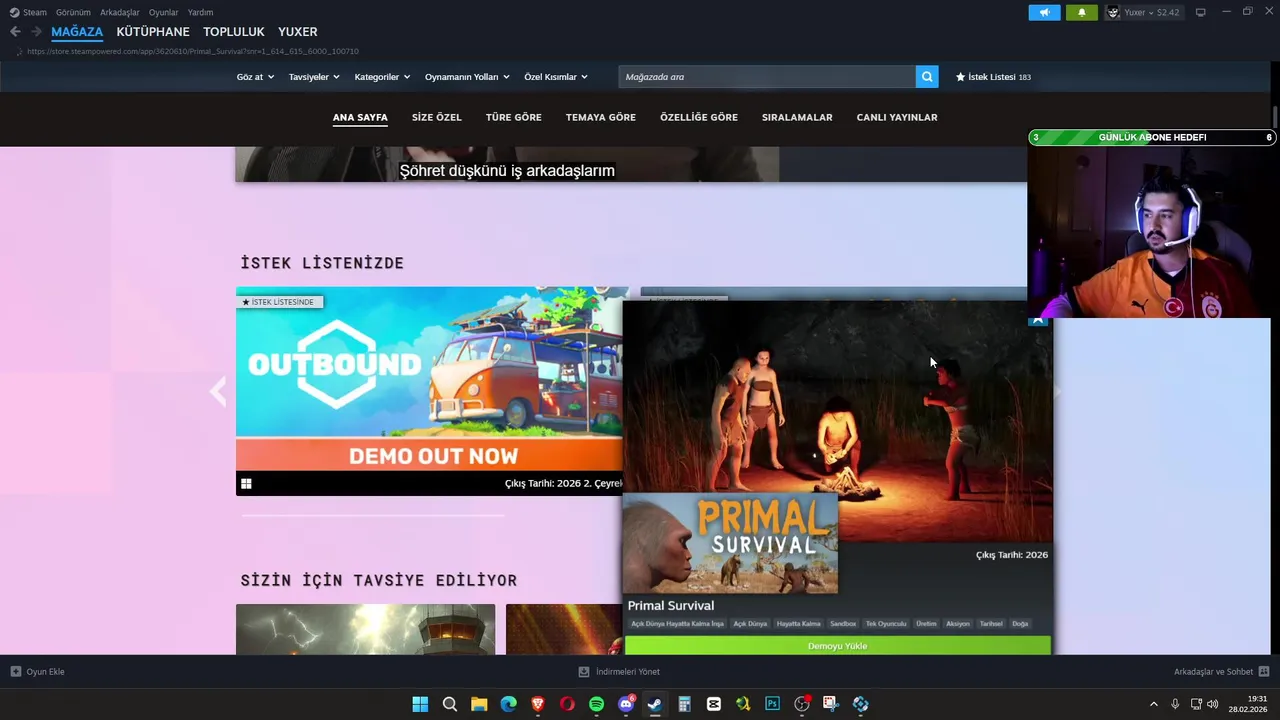Open Windows taskbar search
Image resolution: width=1280 pixels, height=720 pixels.
click(x=450, y=704)
